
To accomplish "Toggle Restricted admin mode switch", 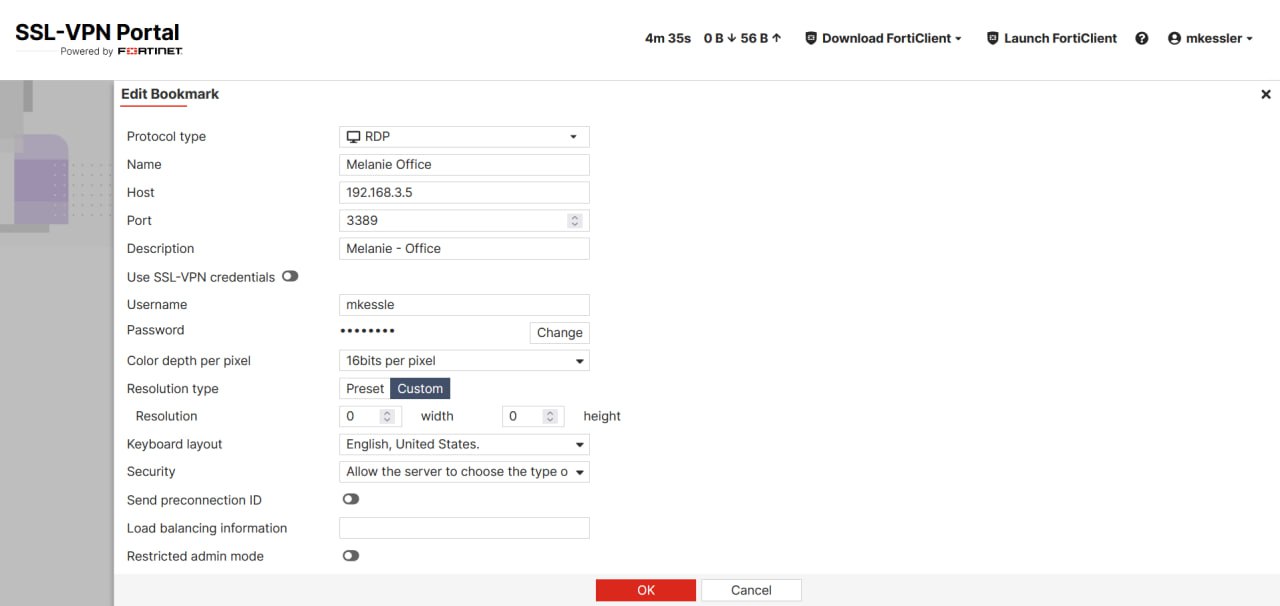I will 351,555.
